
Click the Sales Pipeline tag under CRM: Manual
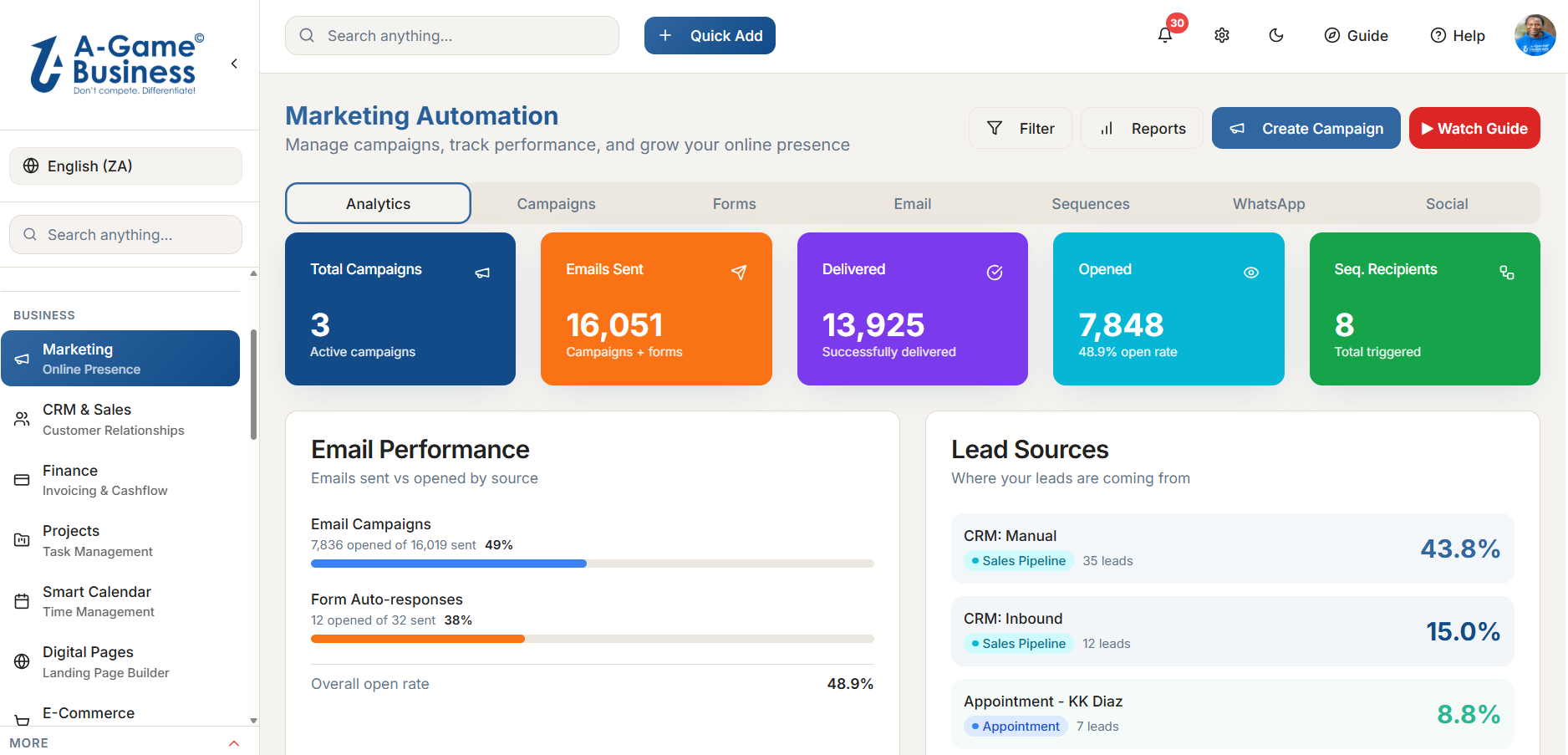(x=1018, y=561)
